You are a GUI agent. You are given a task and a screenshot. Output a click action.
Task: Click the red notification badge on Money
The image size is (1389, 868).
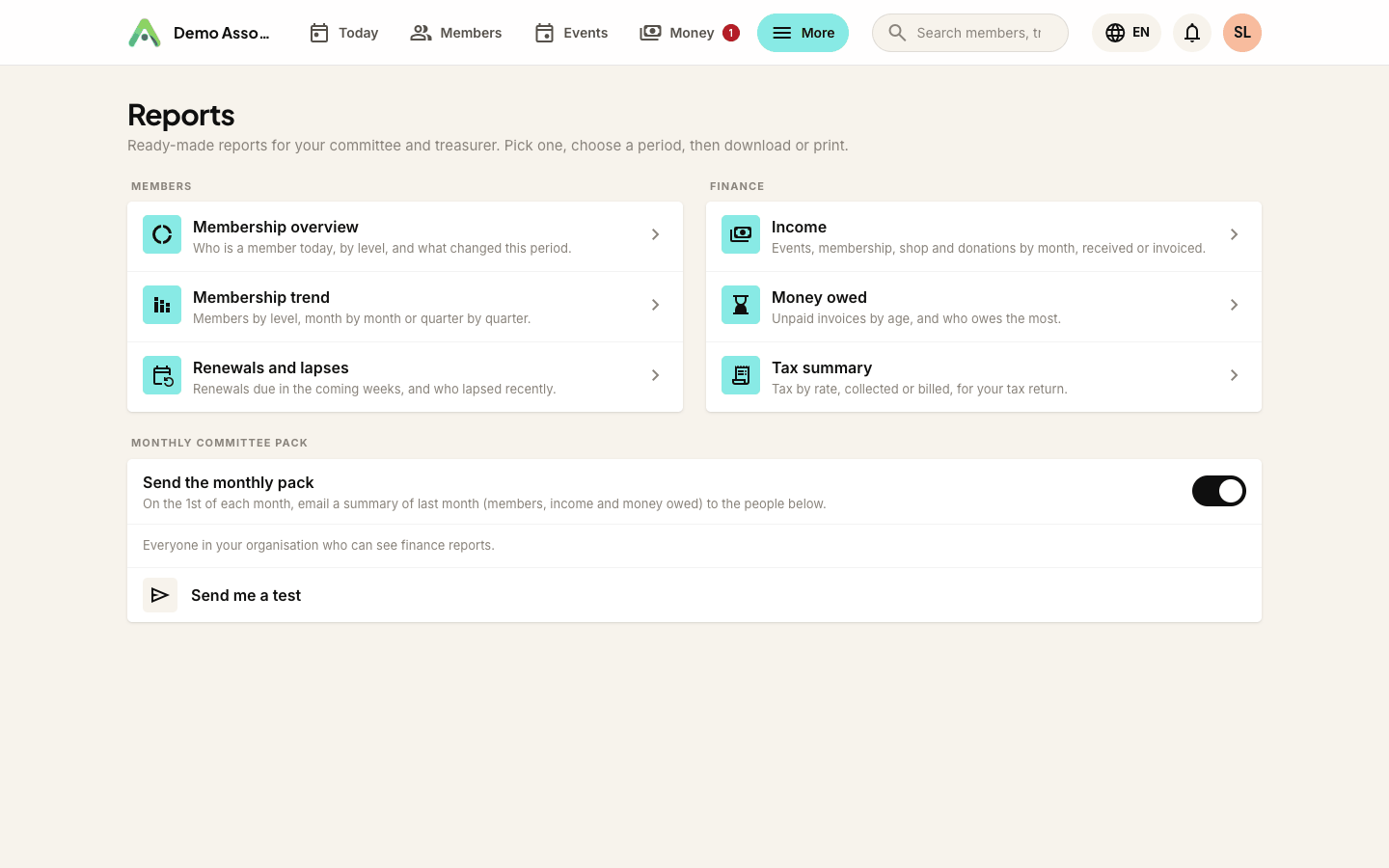[731, 33]
